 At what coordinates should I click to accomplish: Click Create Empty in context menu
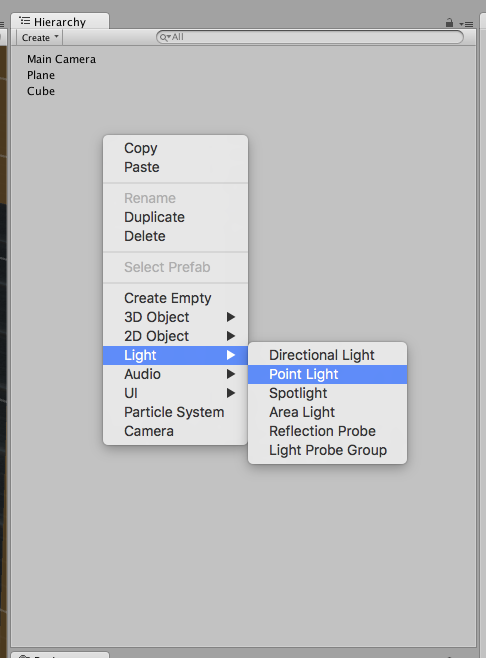(175, 298)
